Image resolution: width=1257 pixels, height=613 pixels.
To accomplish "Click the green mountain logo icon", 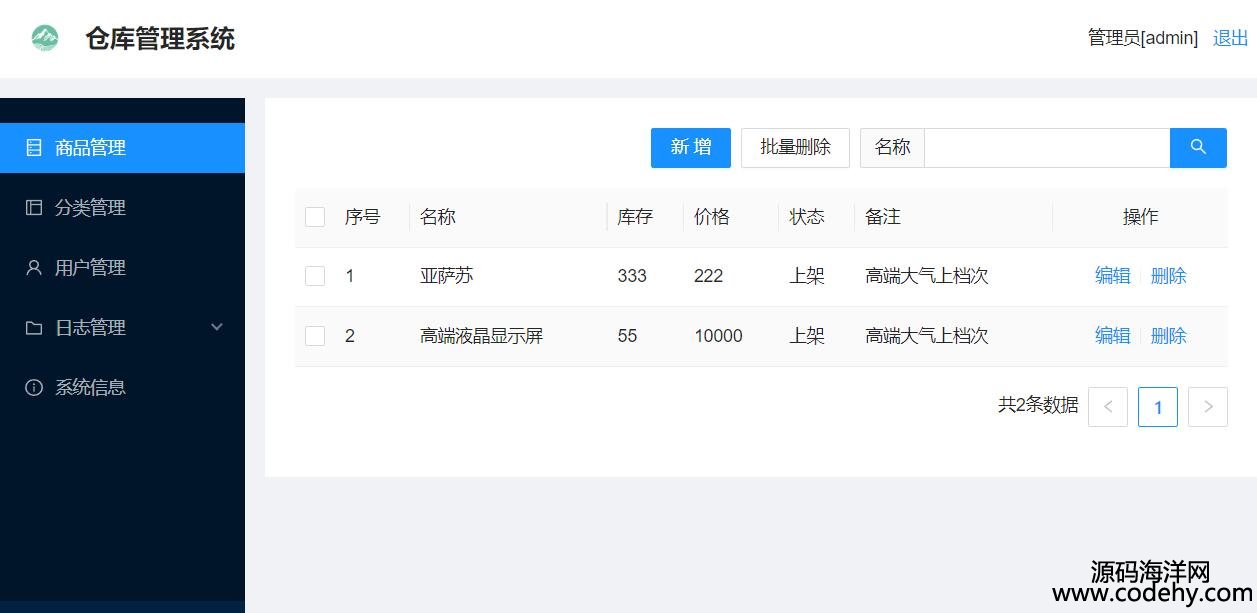I will pos(45,38).
